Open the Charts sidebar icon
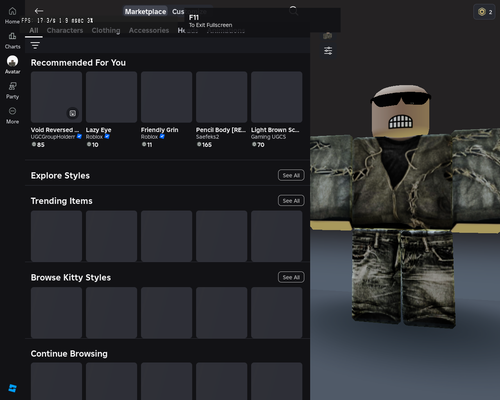 (12, 36)
